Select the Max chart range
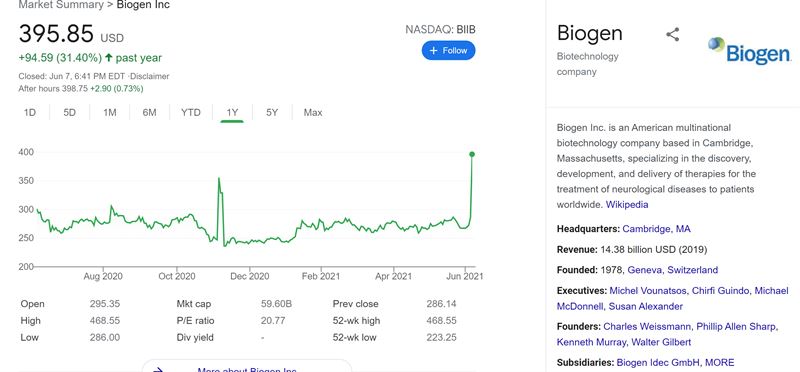 pyautogui.click(x=313, y=112)
